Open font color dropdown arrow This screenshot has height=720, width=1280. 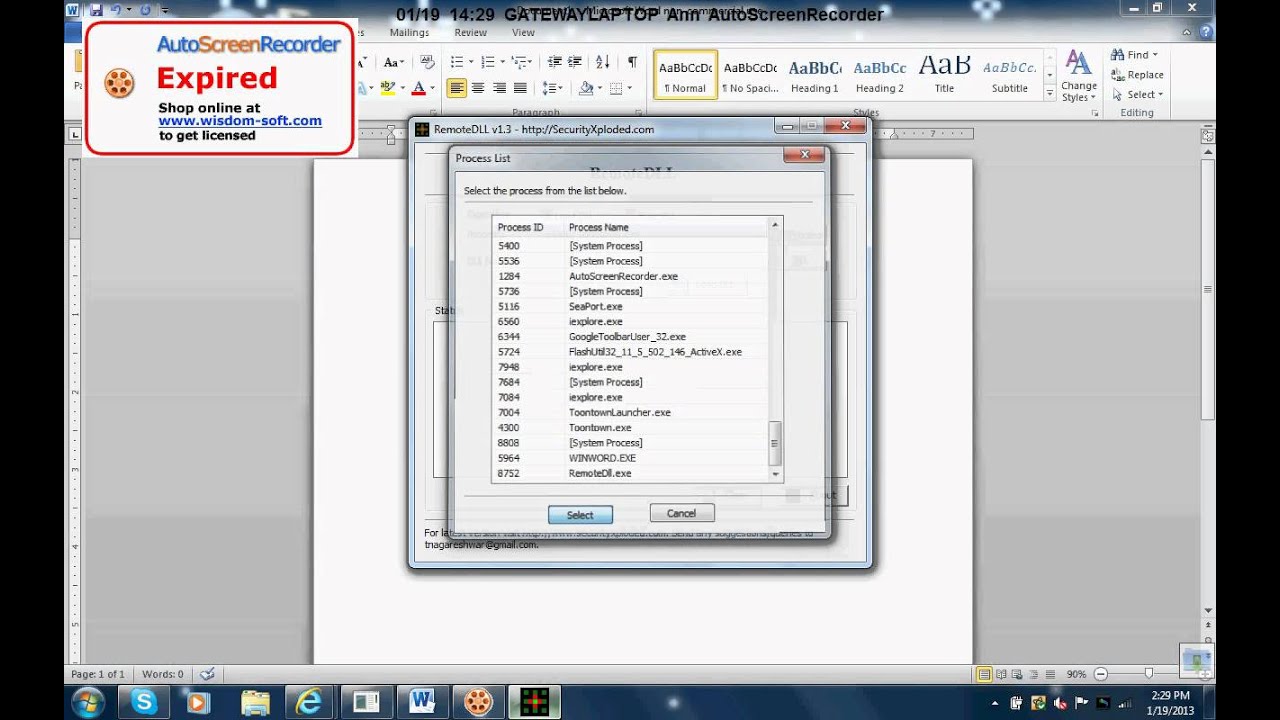coord(432,88)
